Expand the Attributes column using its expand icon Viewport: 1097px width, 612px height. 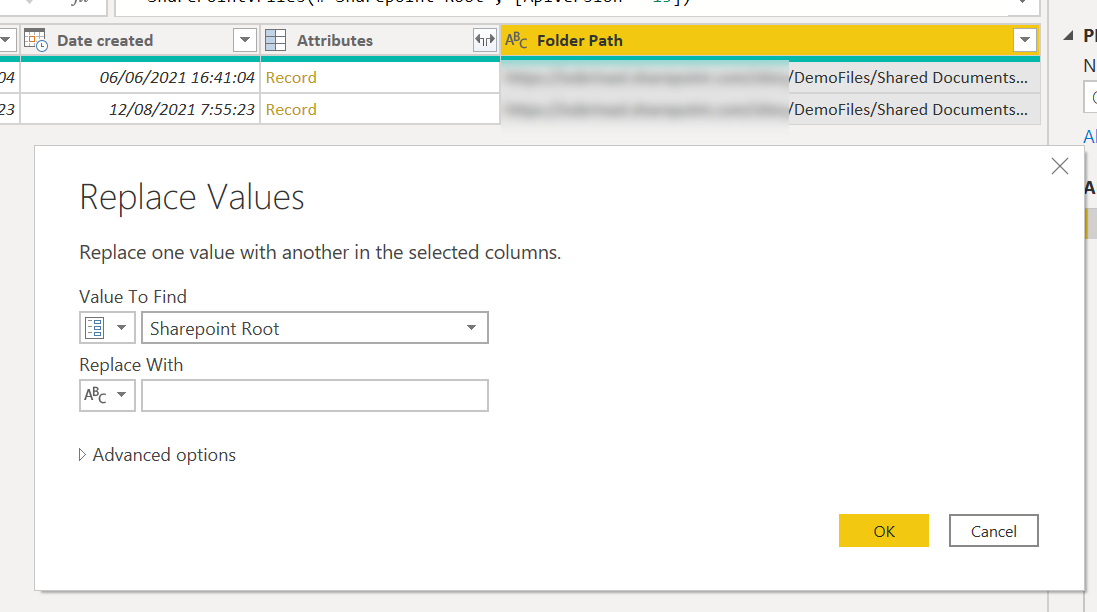pyautogui.click(x=485, y=40)
